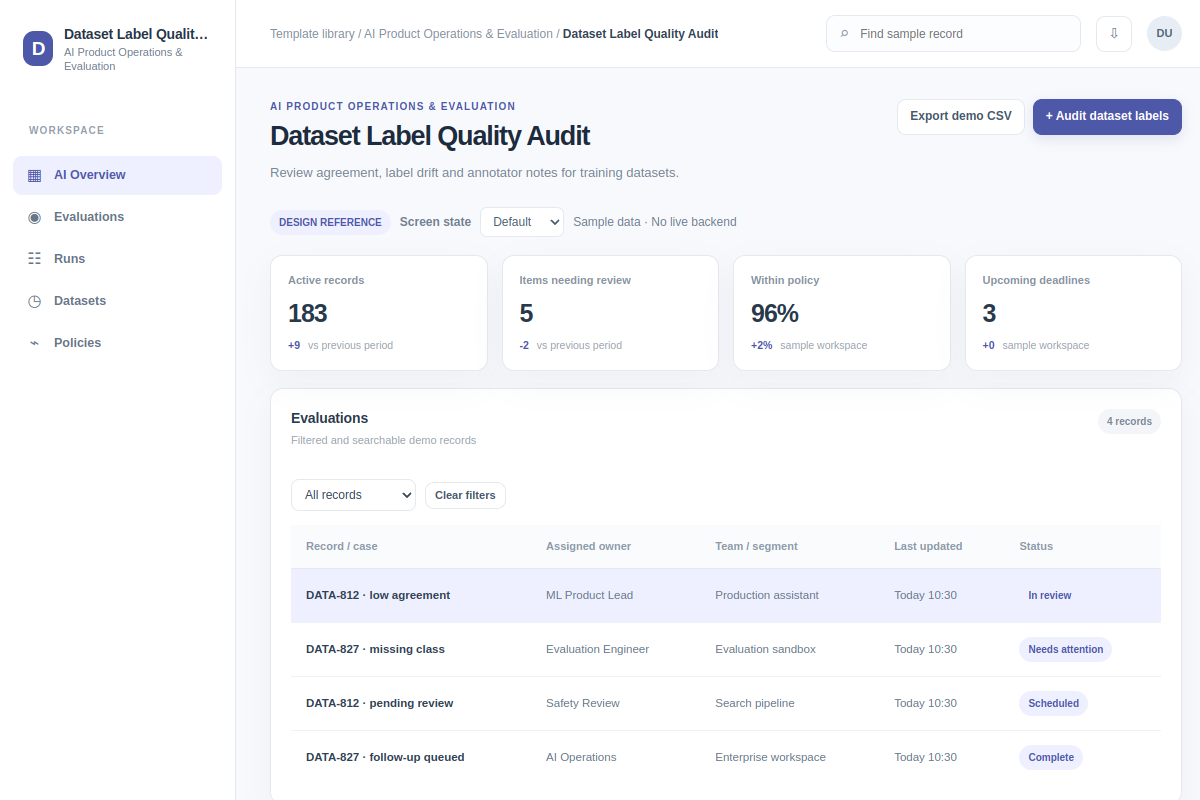
Task: Click the ML Product Lead owner cell
Action: [589, 595]
